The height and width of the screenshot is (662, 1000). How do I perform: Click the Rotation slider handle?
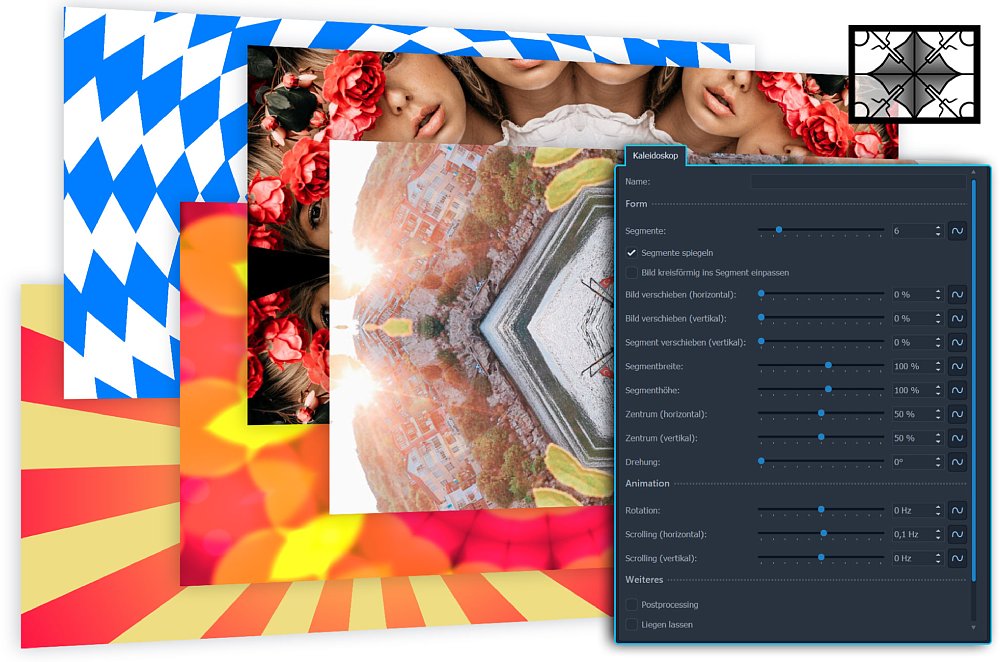coord(821,509)
